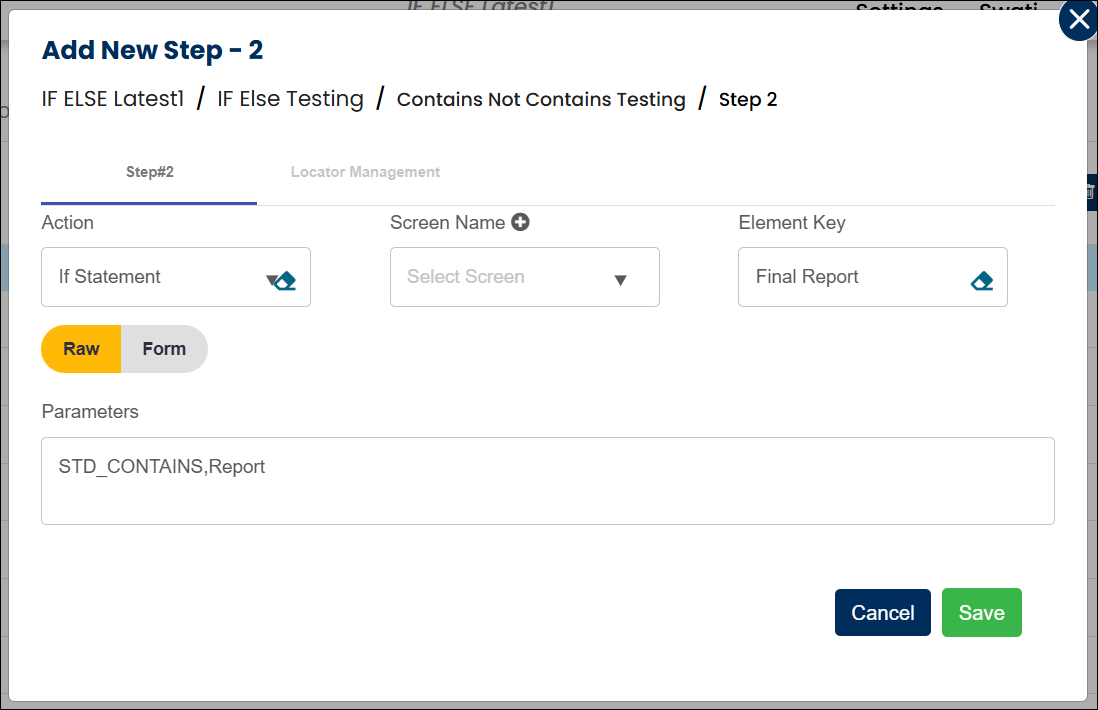
Task: Save the new step
Action: tap(981, 612)
